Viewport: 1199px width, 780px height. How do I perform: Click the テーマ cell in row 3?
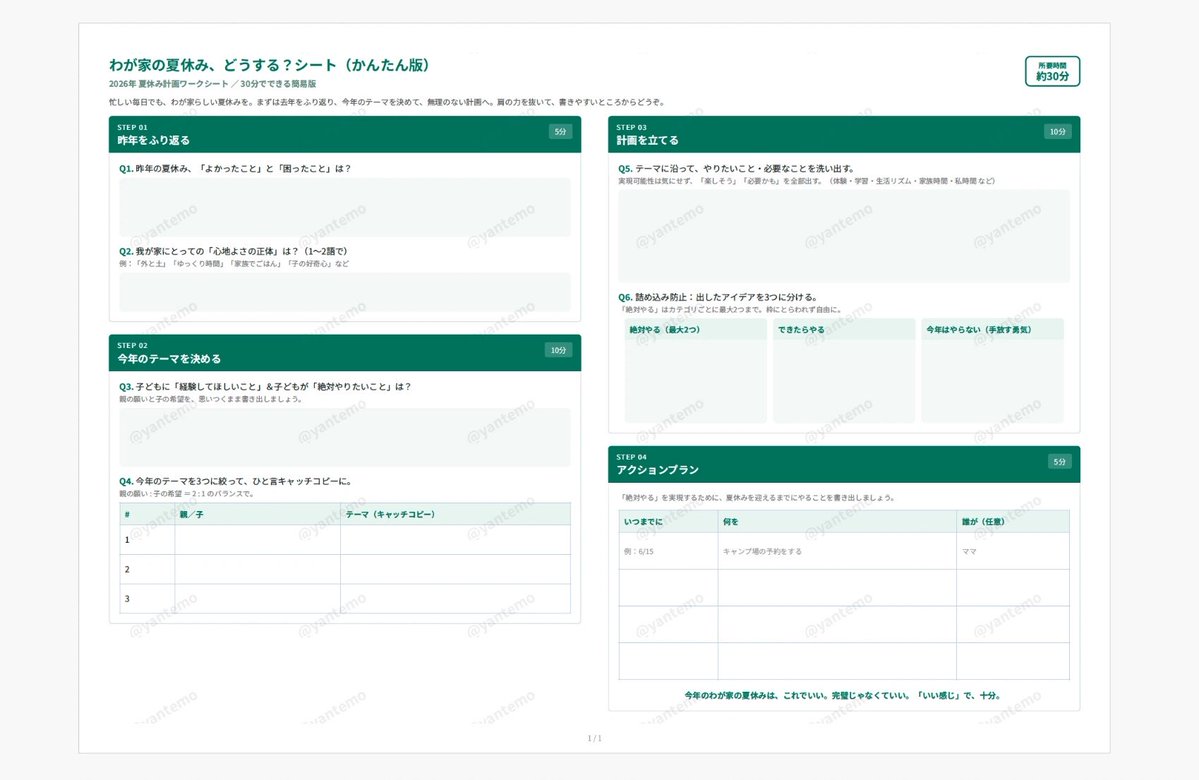point(456,599)
